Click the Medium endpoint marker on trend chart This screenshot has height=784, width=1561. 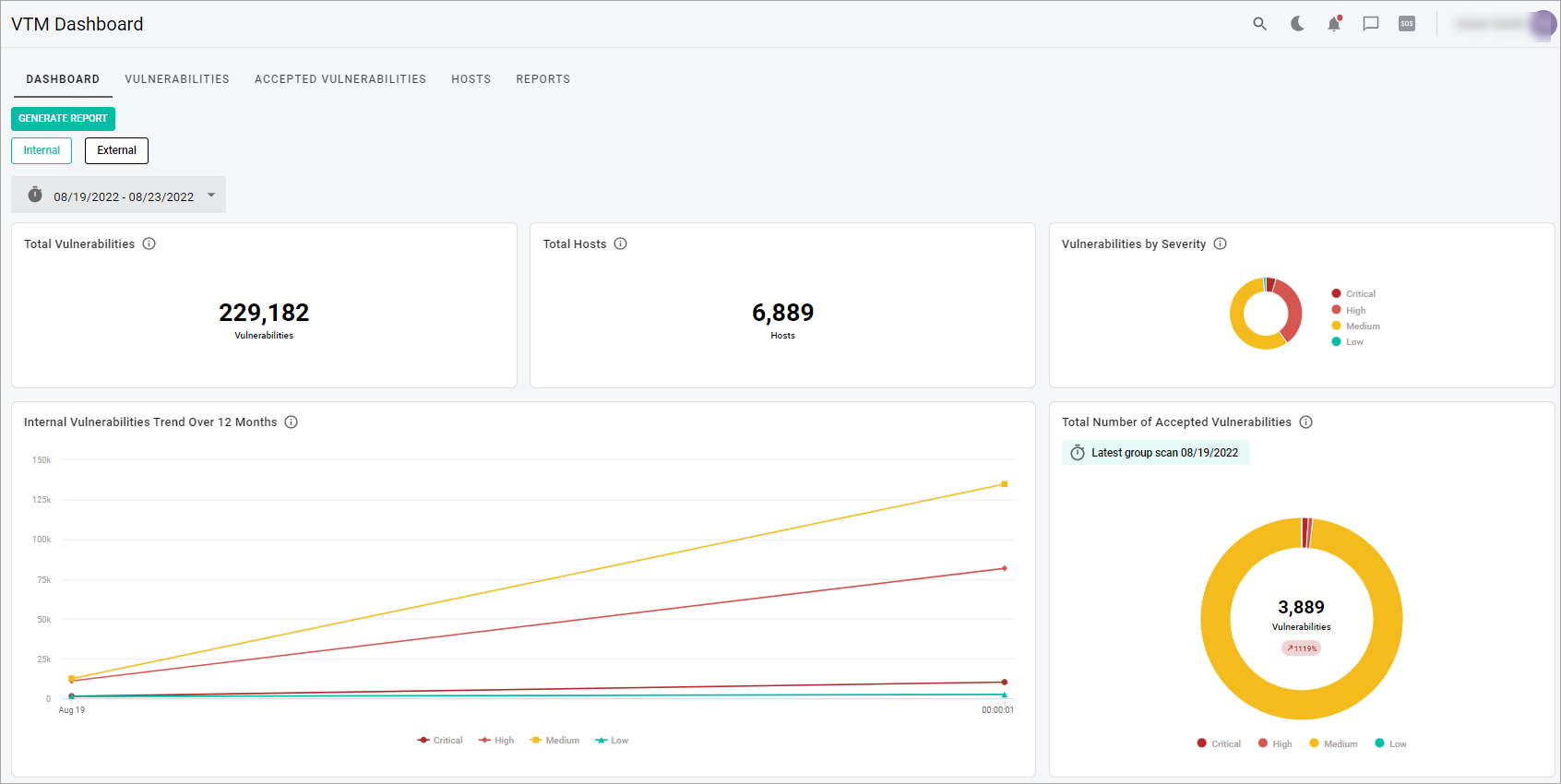coord(1004,484)
